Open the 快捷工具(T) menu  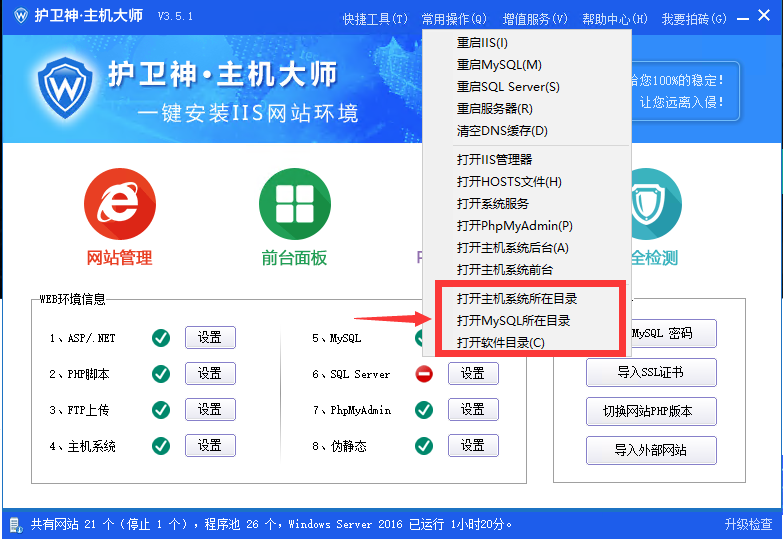[375, 19]
